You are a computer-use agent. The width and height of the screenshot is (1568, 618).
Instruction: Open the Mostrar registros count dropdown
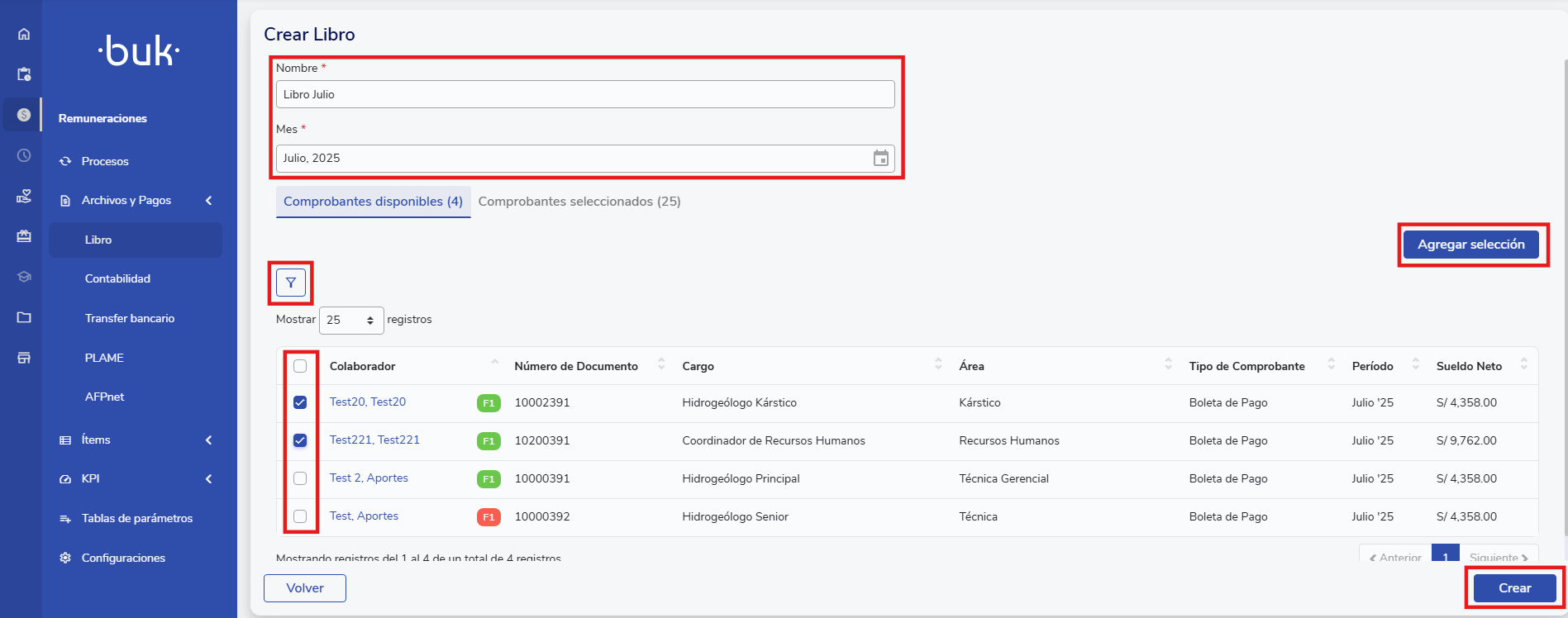[x=351, y=320]
